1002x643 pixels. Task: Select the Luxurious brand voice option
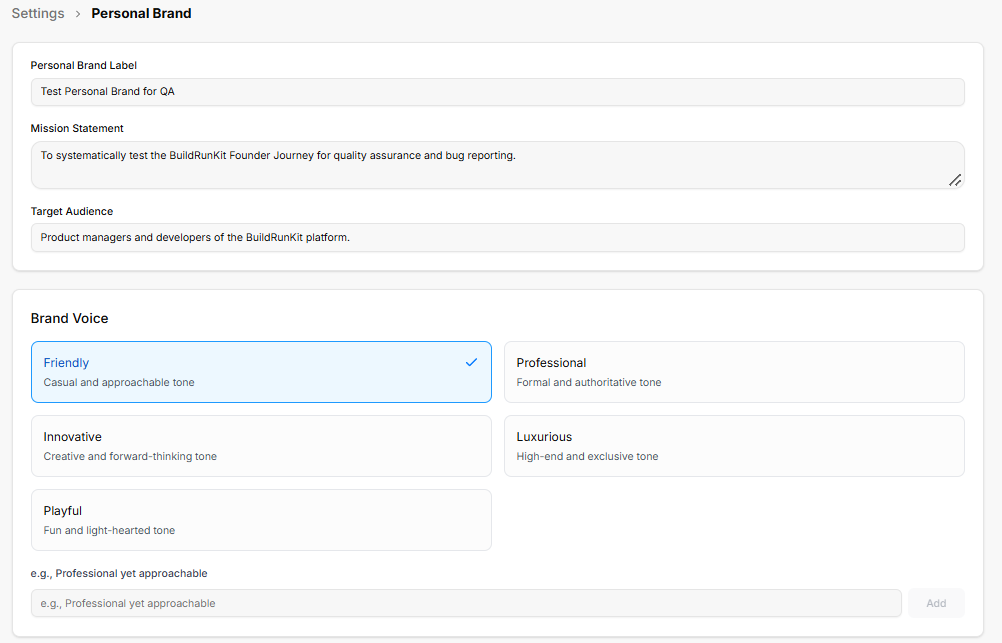click(x=734, y=446)
